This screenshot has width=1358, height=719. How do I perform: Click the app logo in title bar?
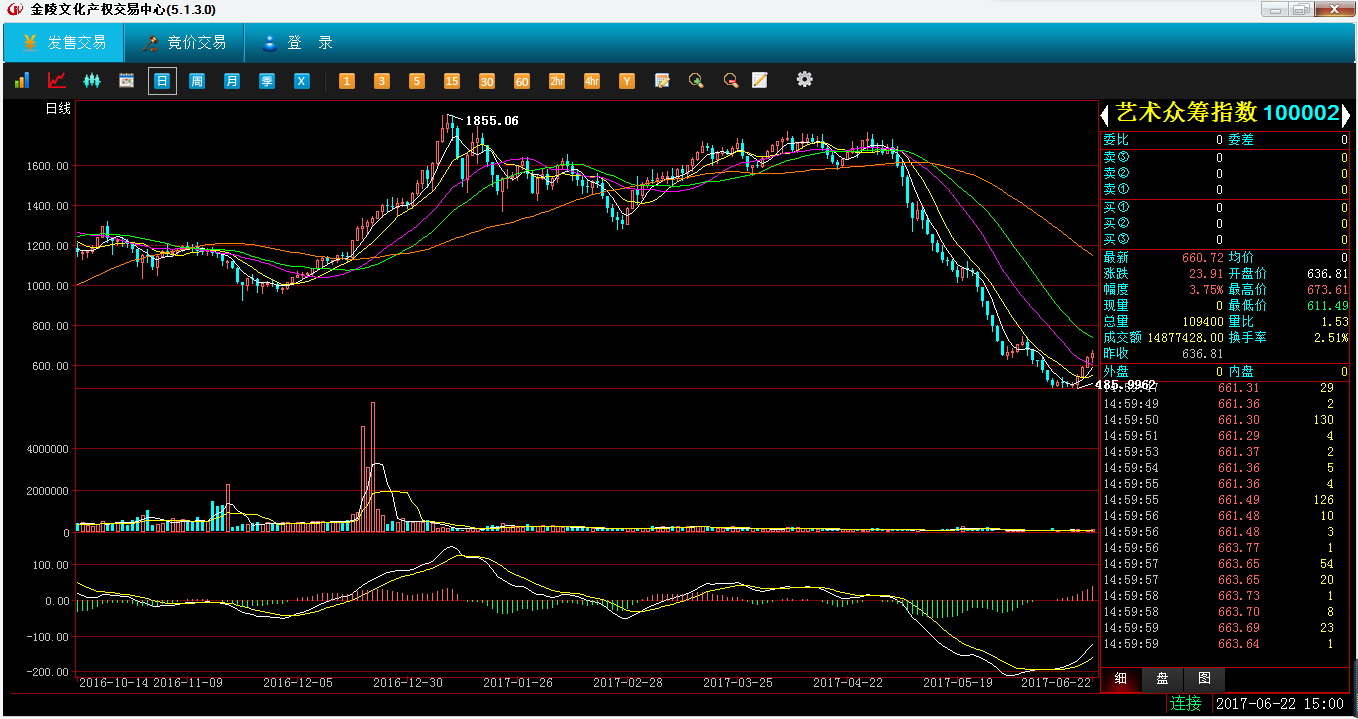[15, 10]
